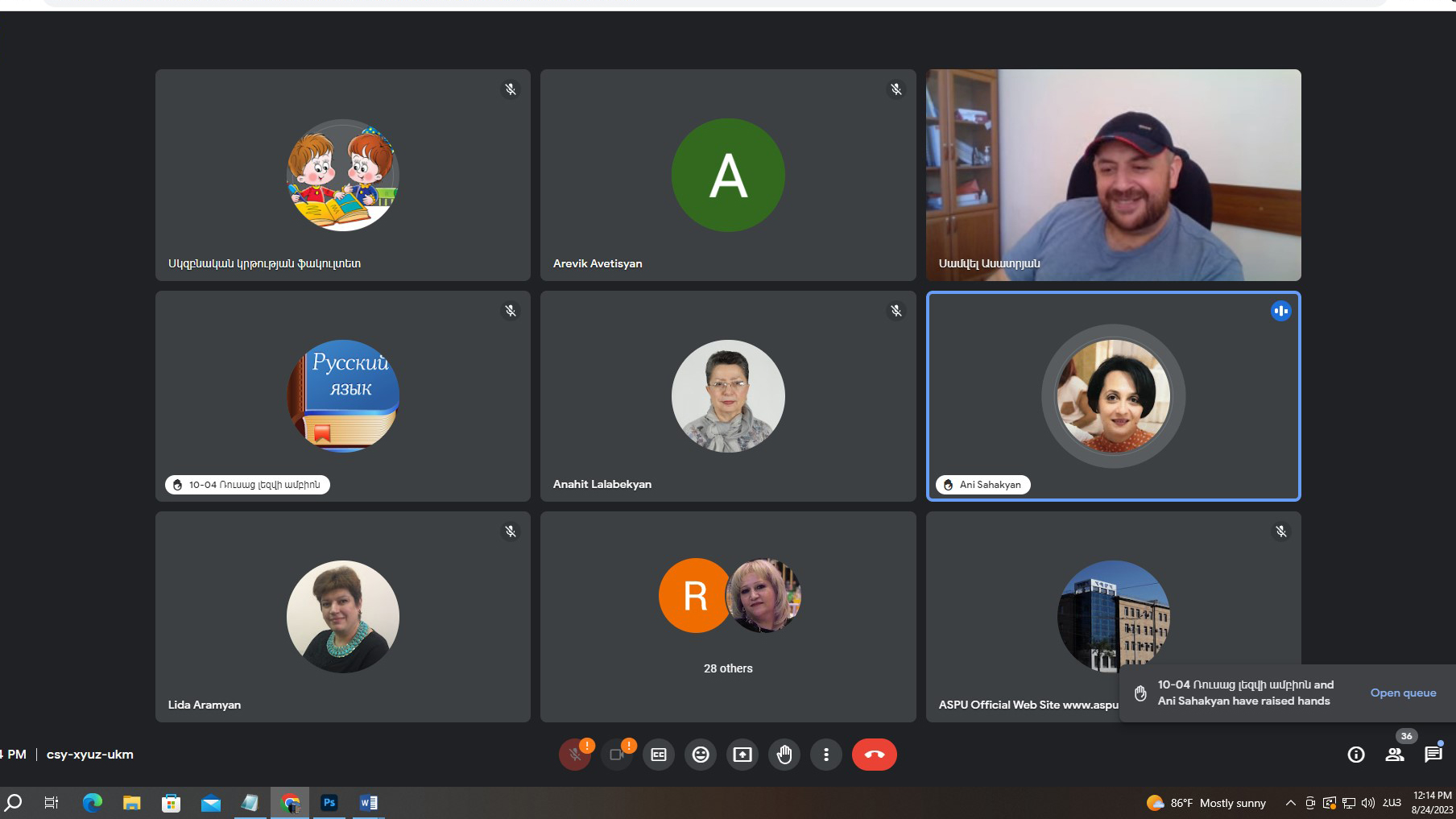This screenshot has height=819, width=1456.
Task: Show the participants list panel
Action: coord(1395,755)
